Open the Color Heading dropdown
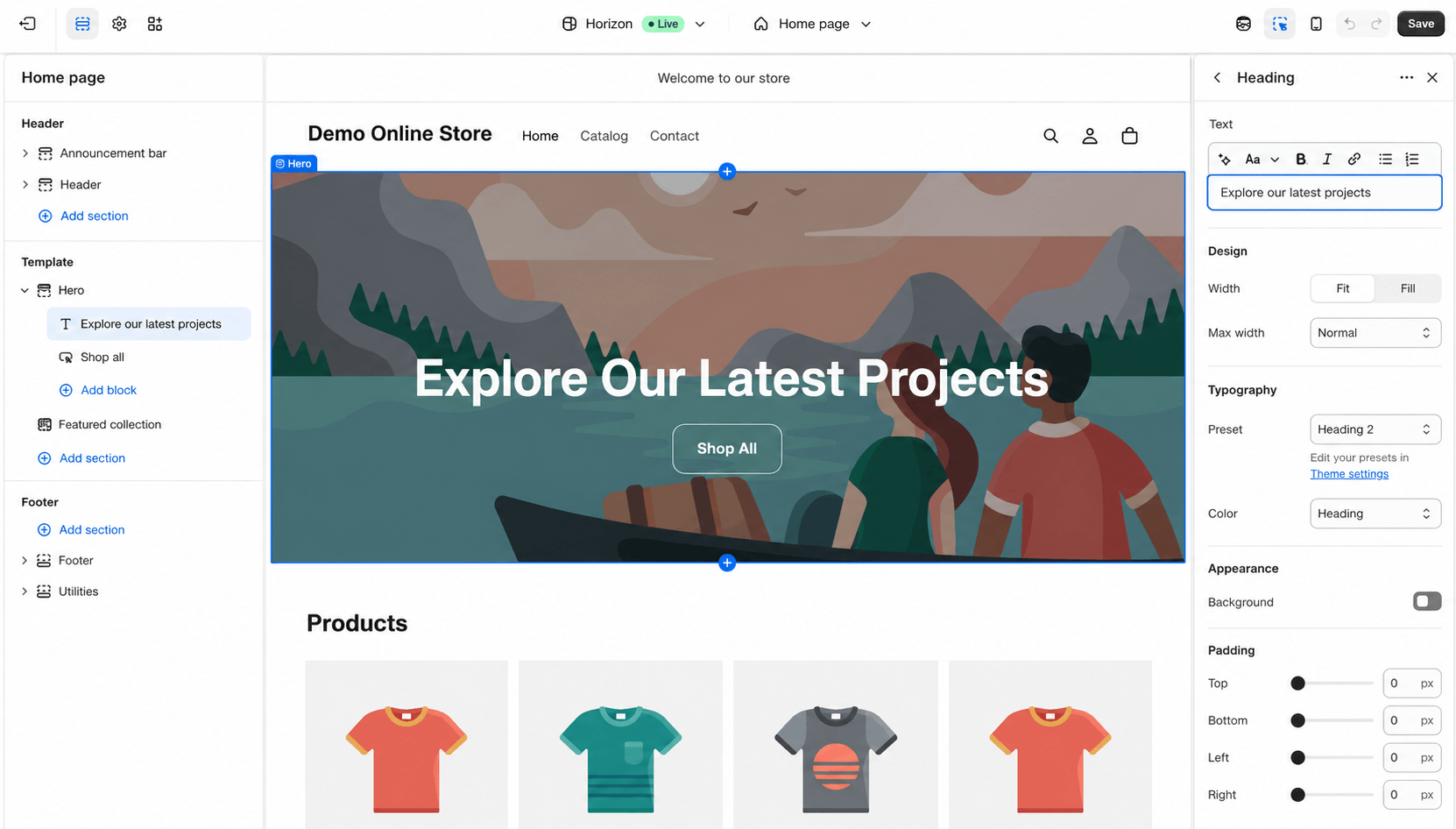 (1375, 514)
